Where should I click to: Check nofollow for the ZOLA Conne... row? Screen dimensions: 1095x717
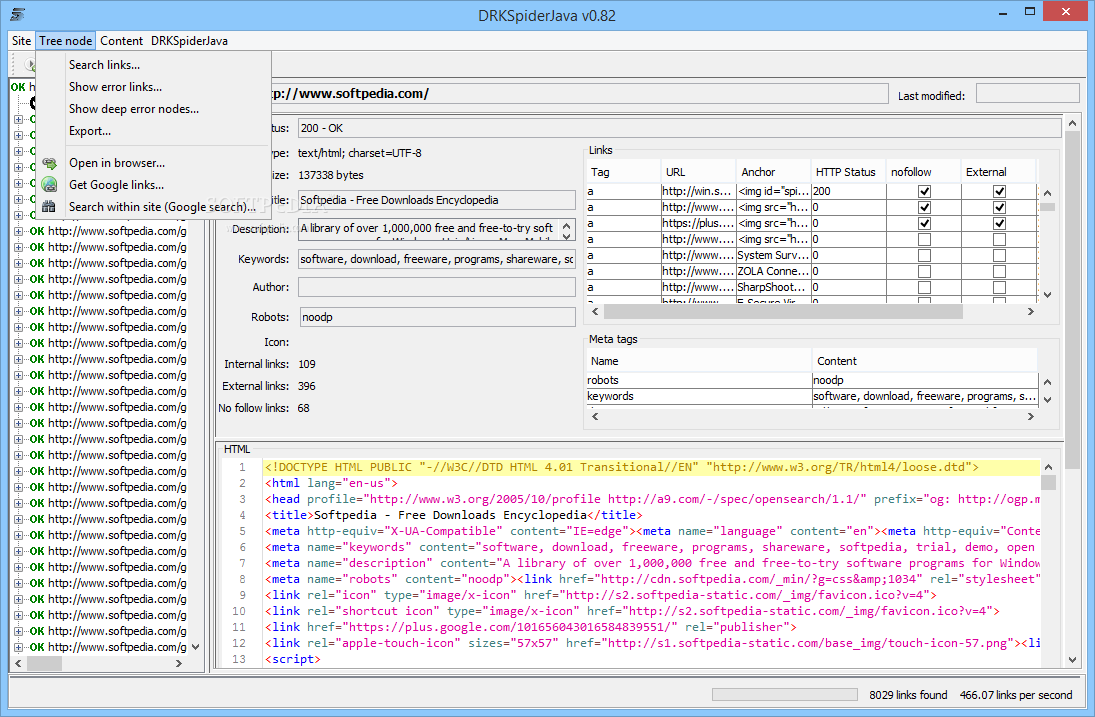[924, 272]
